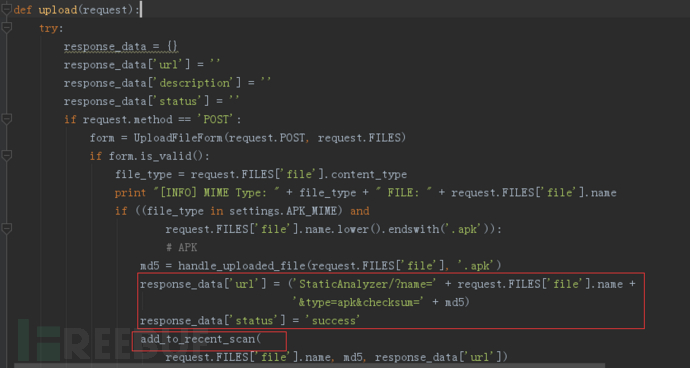This screenshot has height=368, width=690.
Task: Click the handle_uploaded_file function call
Action: coord(242,266)
